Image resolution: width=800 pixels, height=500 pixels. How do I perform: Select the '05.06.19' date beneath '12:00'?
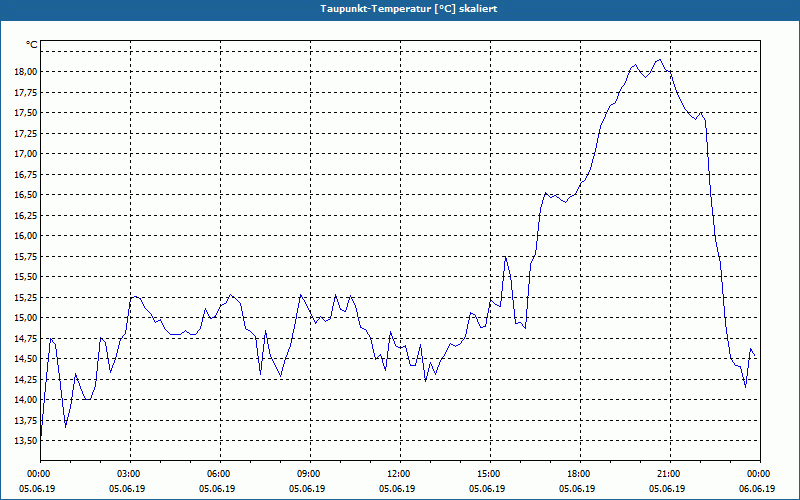(x=397, y=489)
